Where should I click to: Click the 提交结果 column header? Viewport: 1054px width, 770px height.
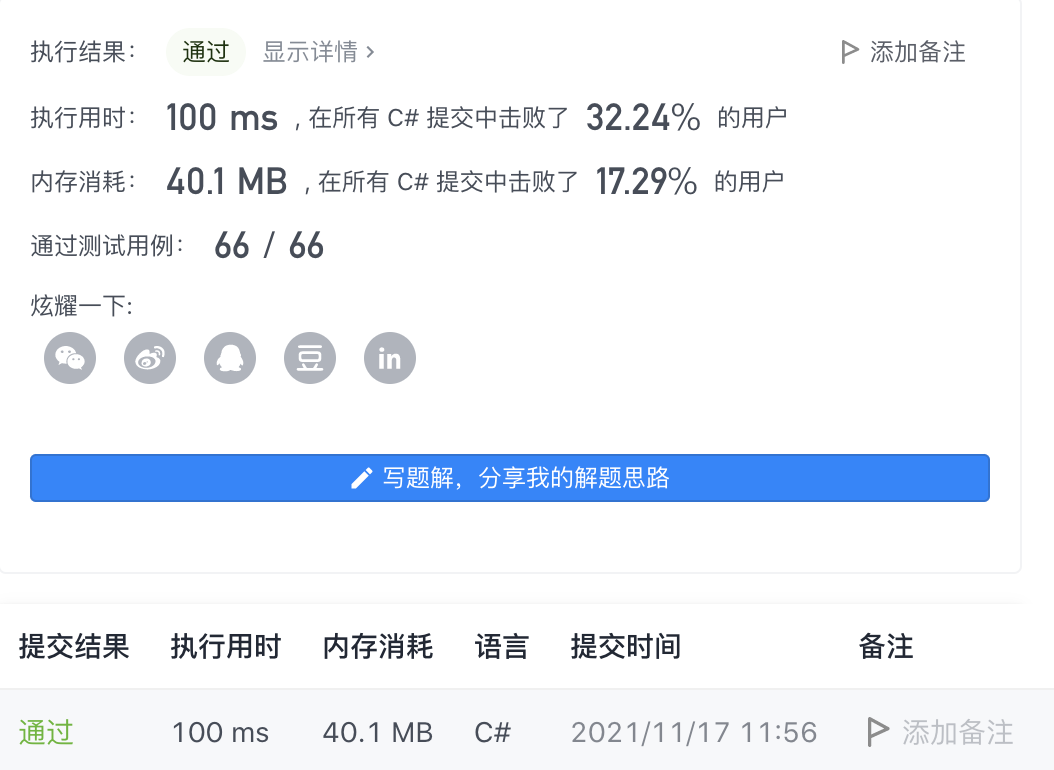click(x=74, y=646)
